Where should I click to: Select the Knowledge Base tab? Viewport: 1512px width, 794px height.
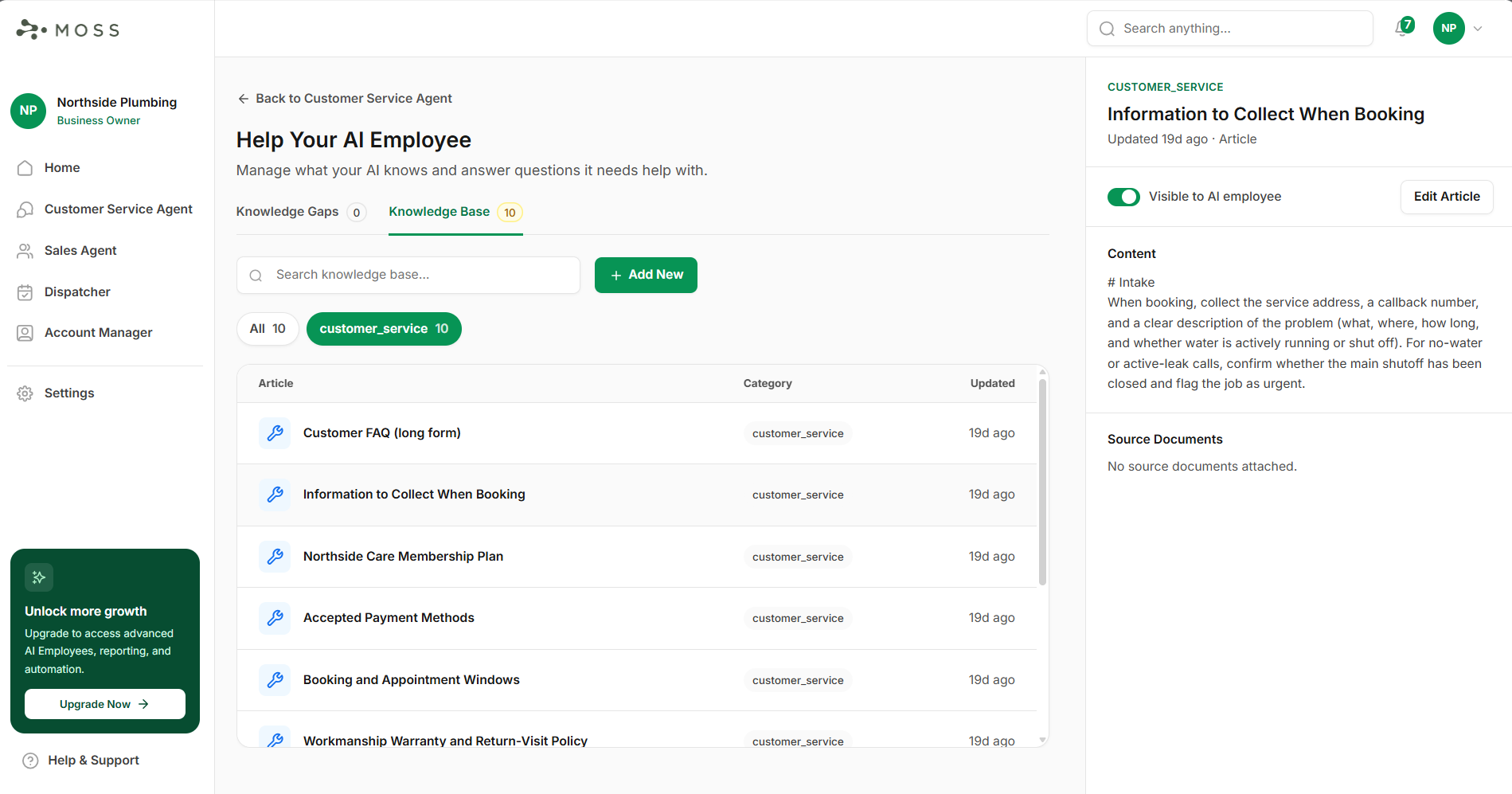455,212
